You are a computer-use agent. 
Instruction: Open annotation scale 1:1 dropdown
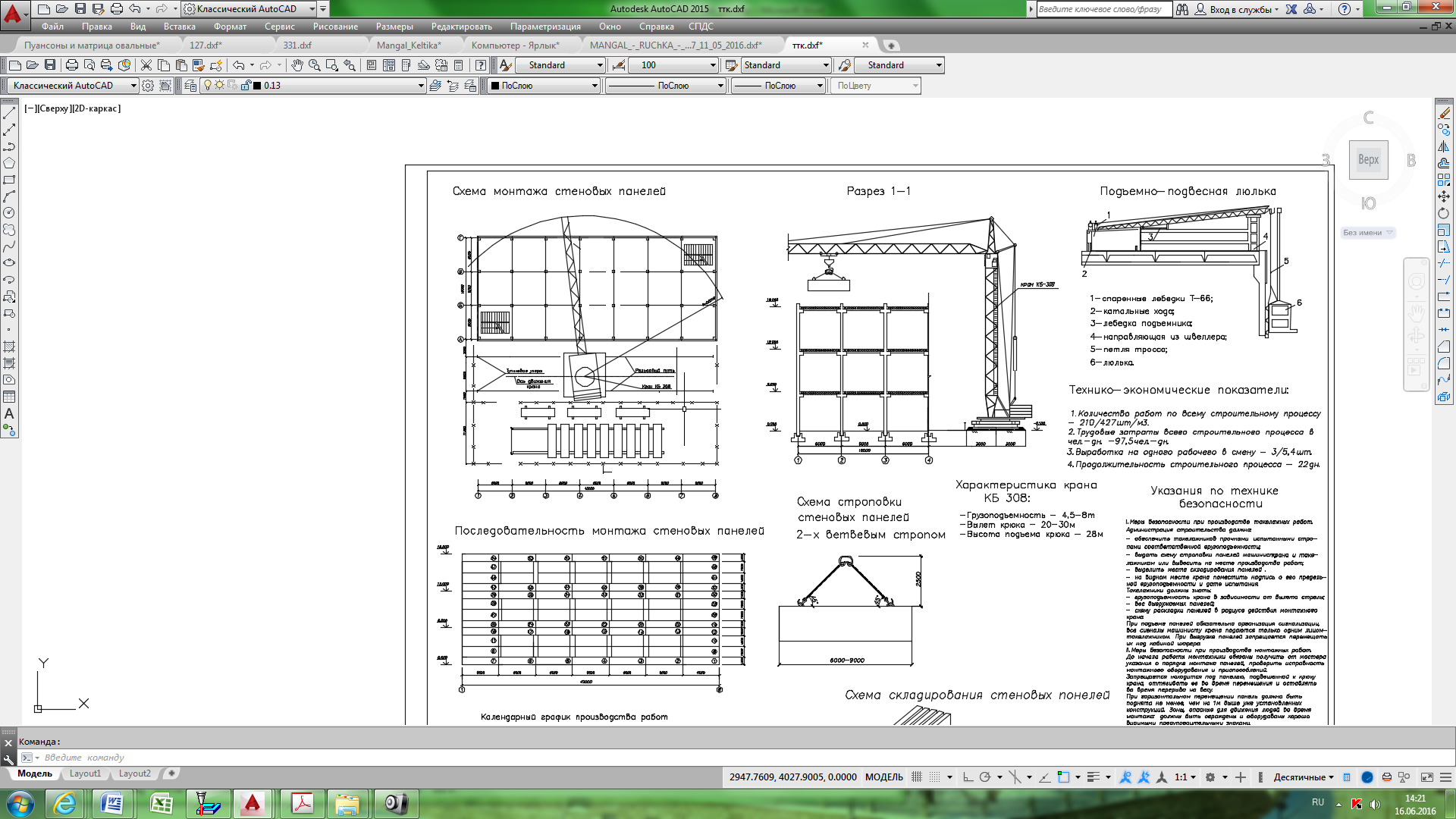(1185, 777)
